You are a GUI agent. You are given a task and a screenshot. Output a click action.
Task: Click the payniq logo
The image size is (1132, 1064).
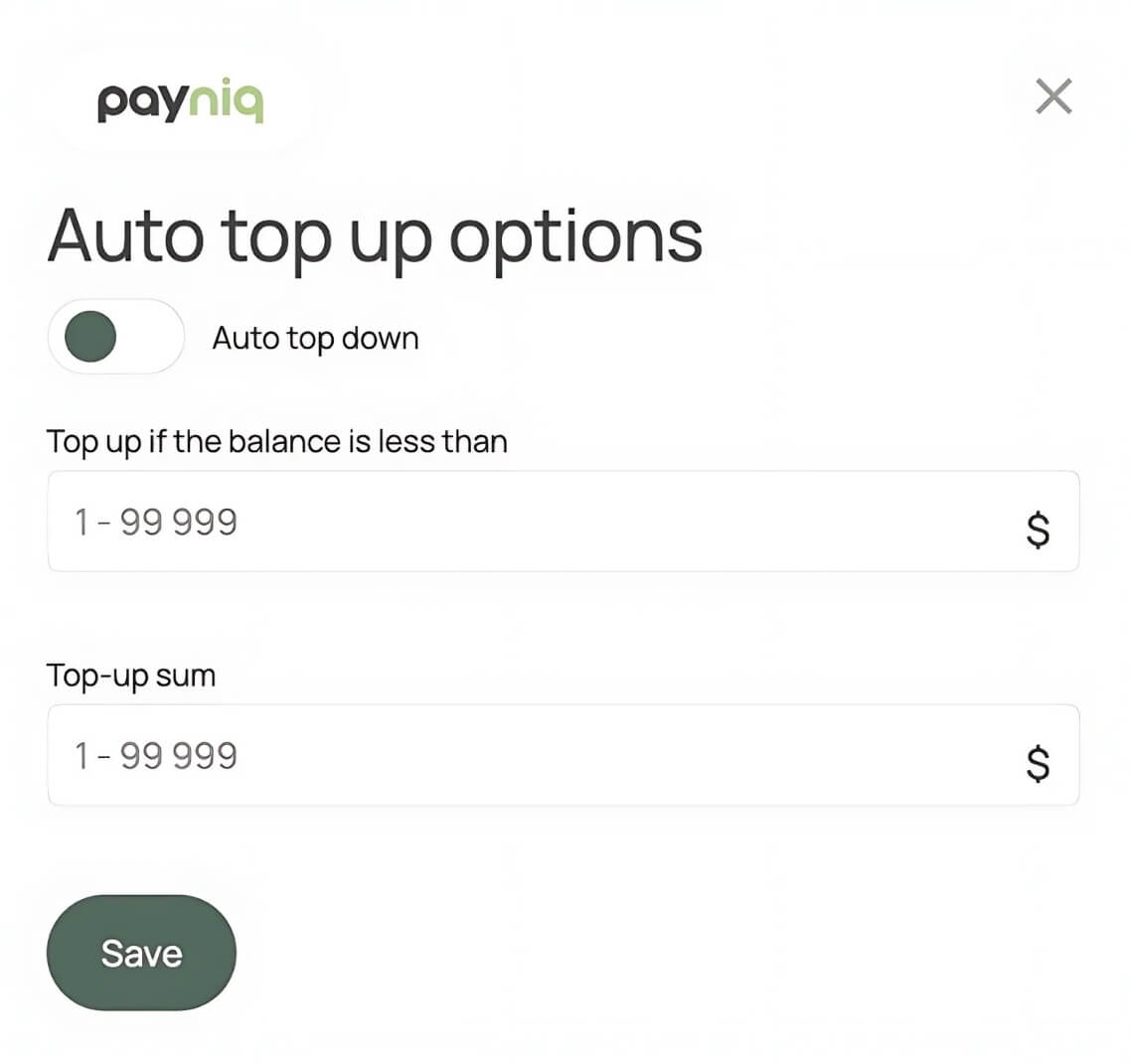(180, 102)
